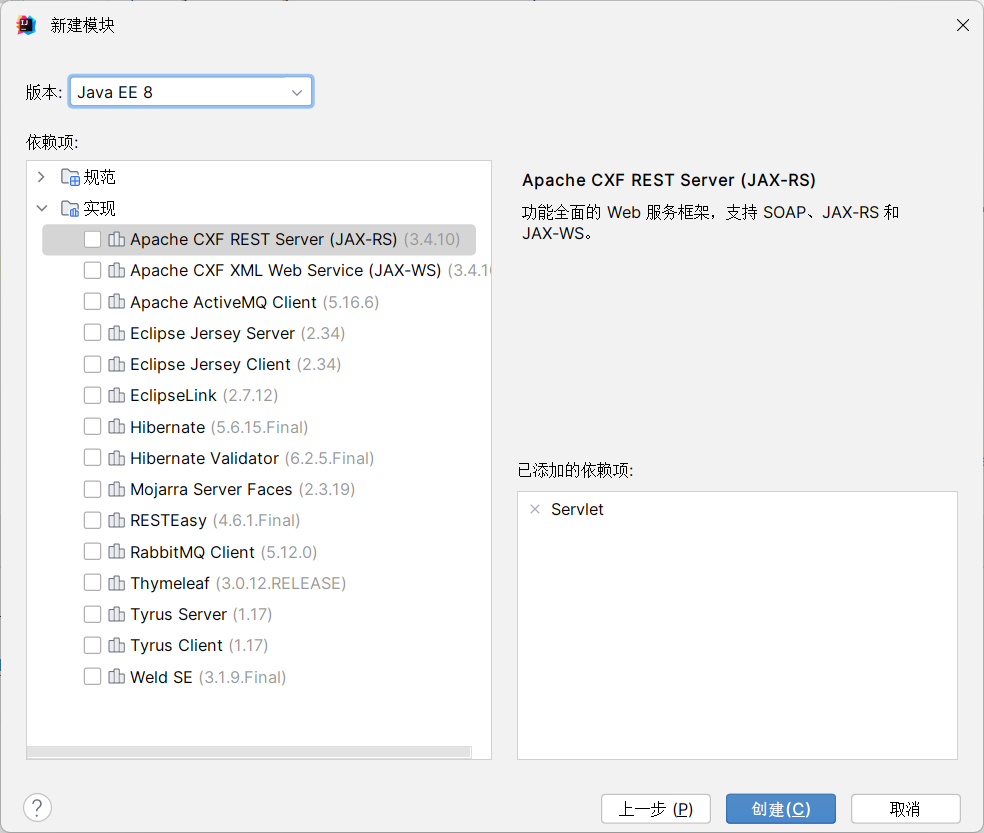The height and width of the screenshot is (833, 984).
Task: Click library icon beside Tyrus Client
Action: (x=117, y=645)
